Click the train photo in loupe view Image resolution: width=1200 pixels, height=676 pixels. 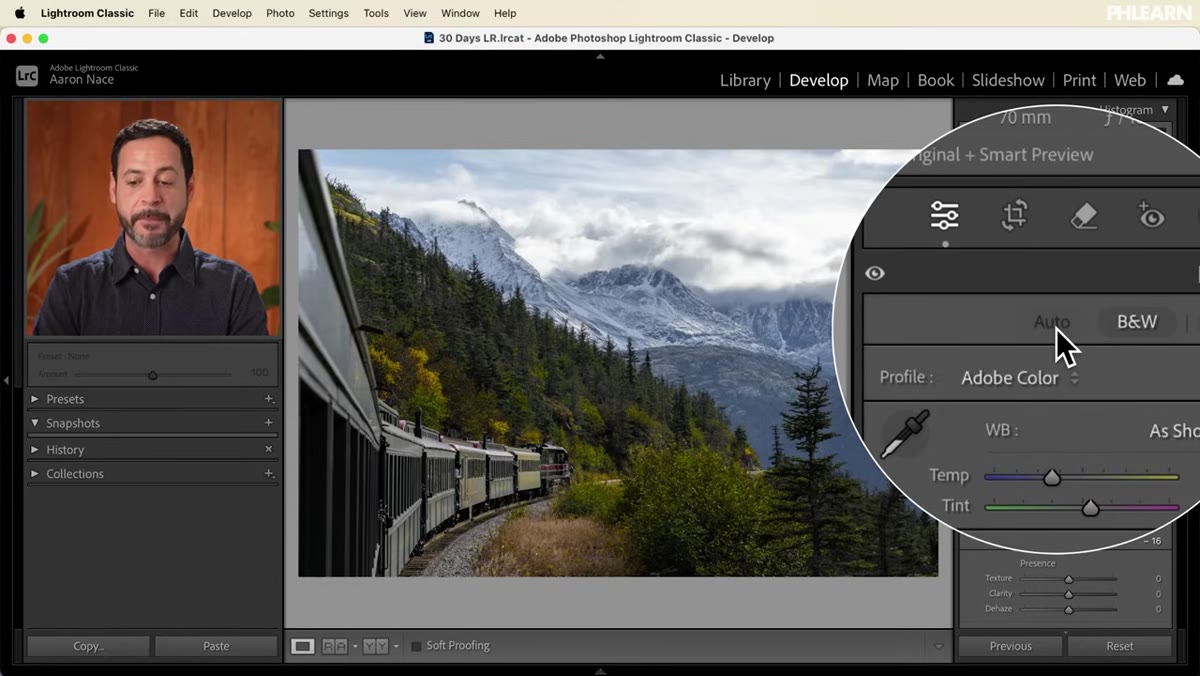point(618,363)
